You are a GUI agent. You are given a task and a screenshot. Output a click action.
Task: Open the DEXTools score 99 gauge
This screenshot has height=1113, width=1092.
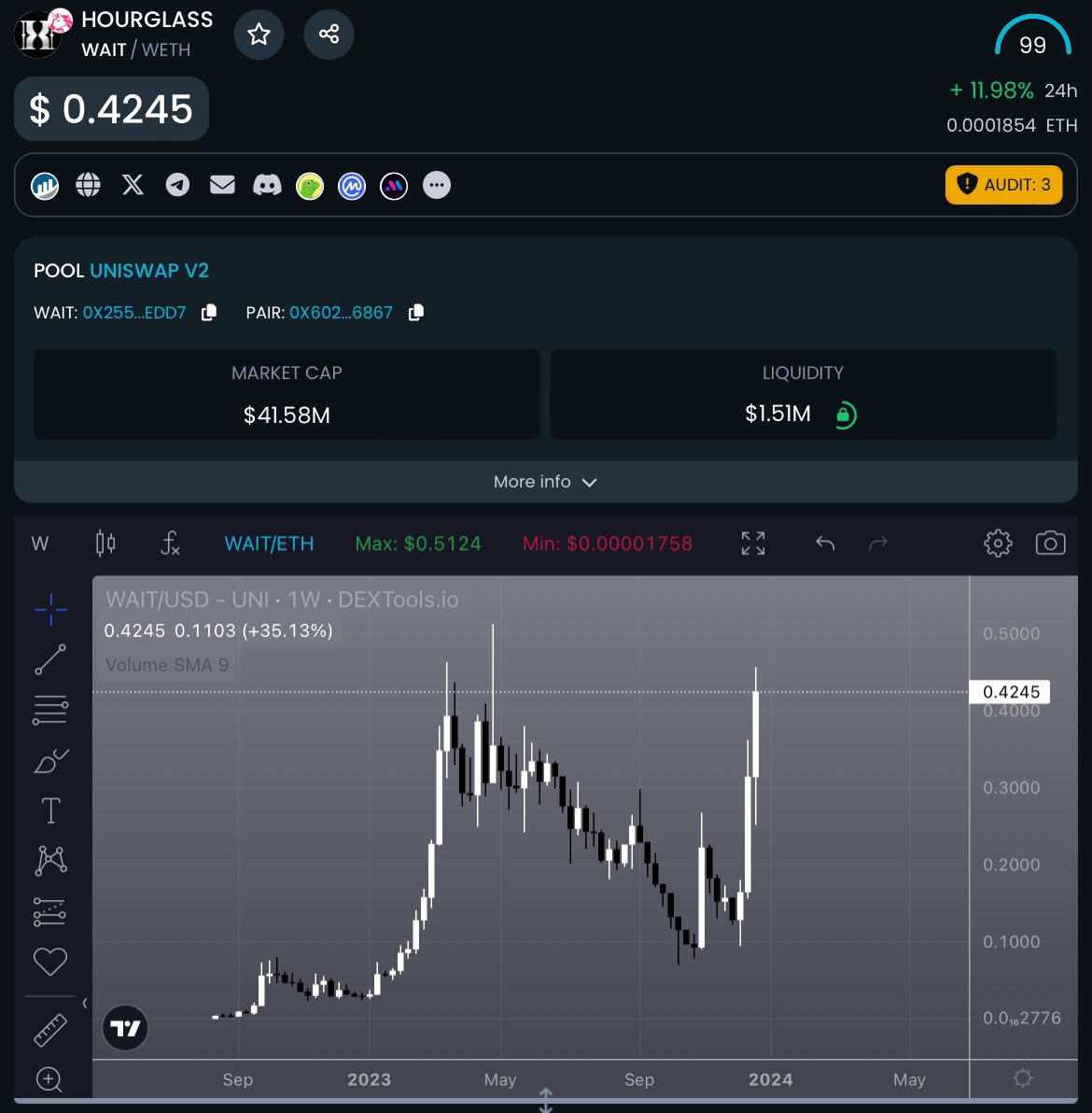[x=1032, y=37]
